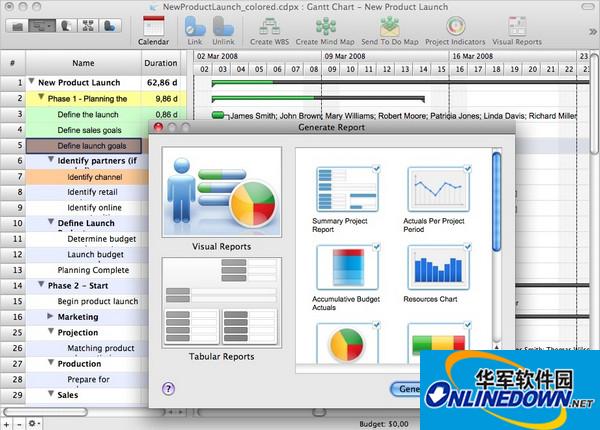The width and height of the screenshot is (600, 430).
Task: Collapse the Identify partners group
Action: point(51,159)
